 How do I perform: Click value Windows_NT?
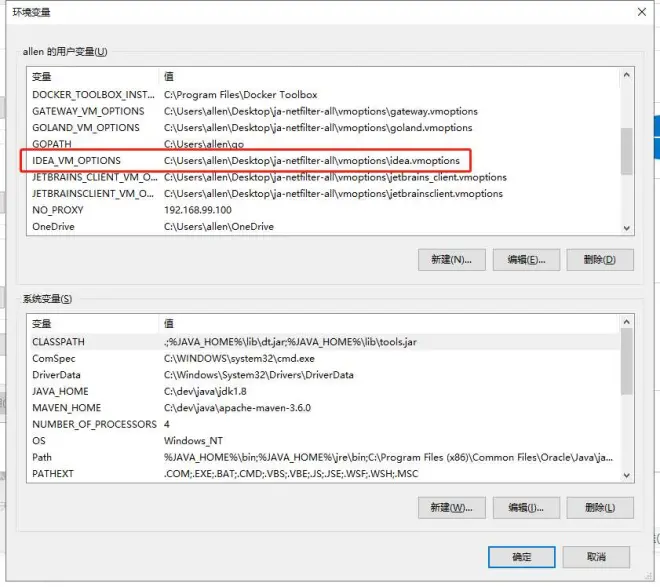point(193,441)
